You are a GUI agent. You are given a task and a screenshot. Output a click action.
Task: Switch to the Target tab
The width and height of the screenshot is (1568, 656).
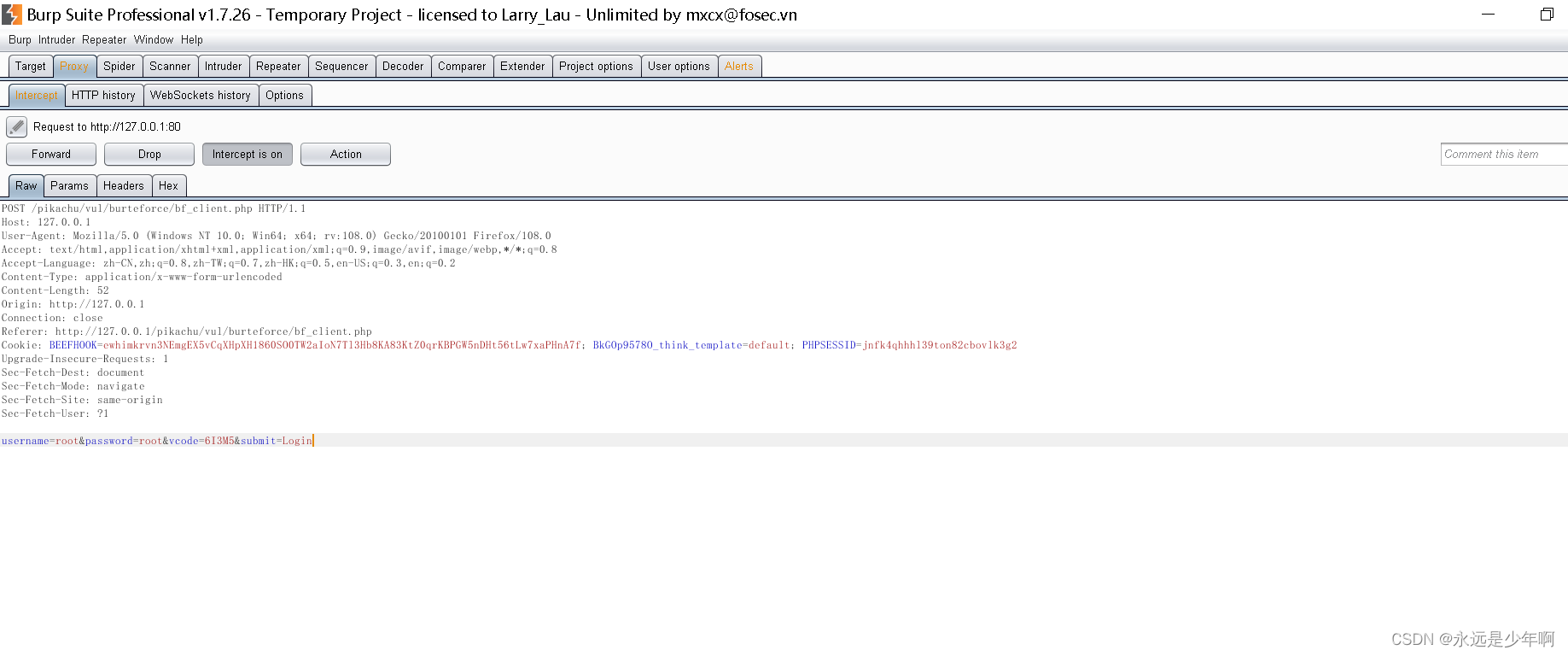pos(31,67)
